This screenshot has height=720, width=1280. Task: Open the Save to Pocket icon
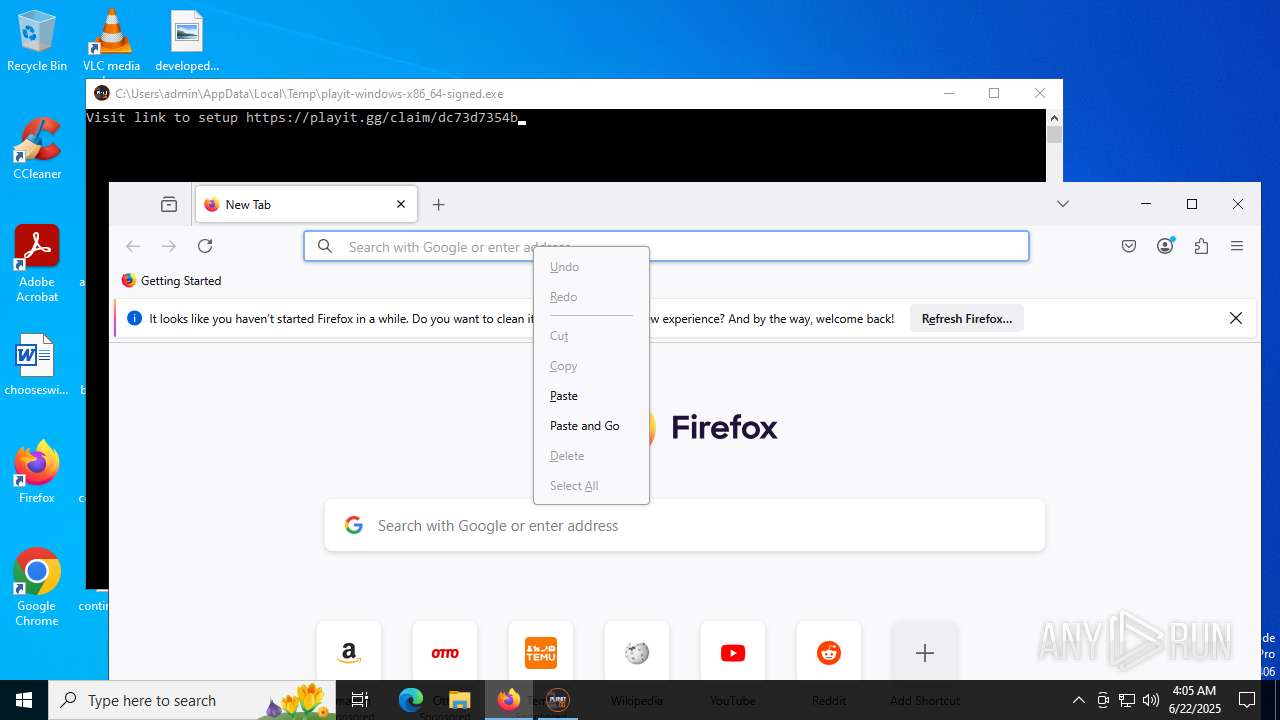[x=1129, y=246]
